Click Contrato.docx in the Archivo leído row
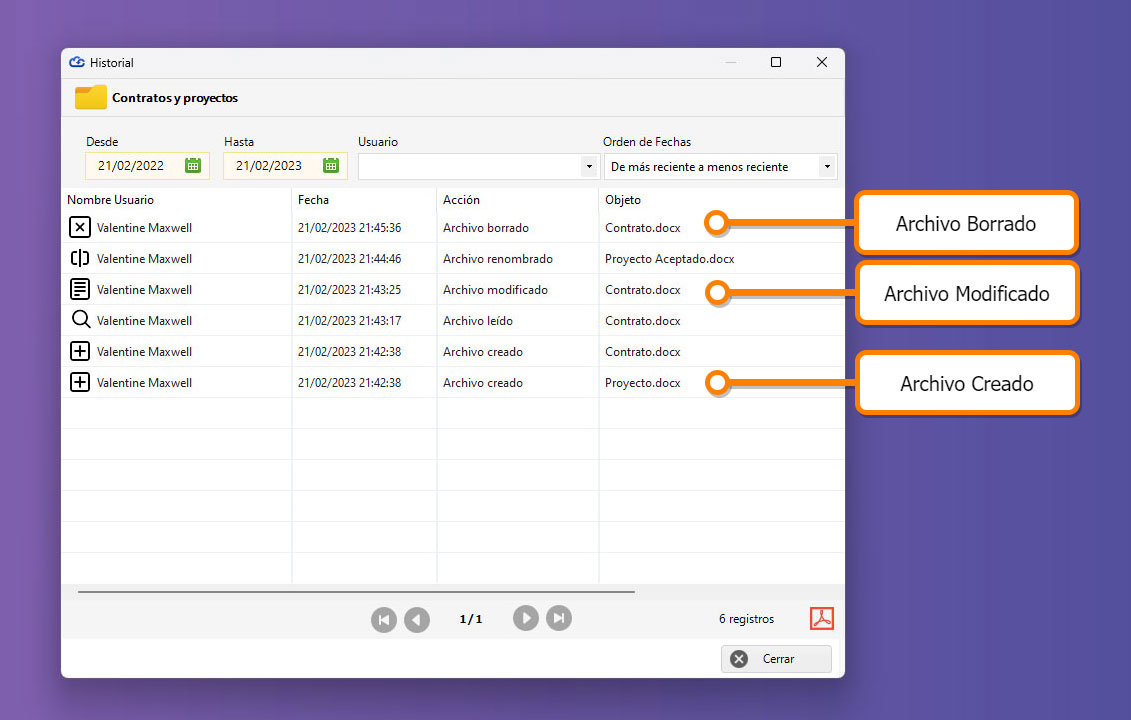 (643, 321)
